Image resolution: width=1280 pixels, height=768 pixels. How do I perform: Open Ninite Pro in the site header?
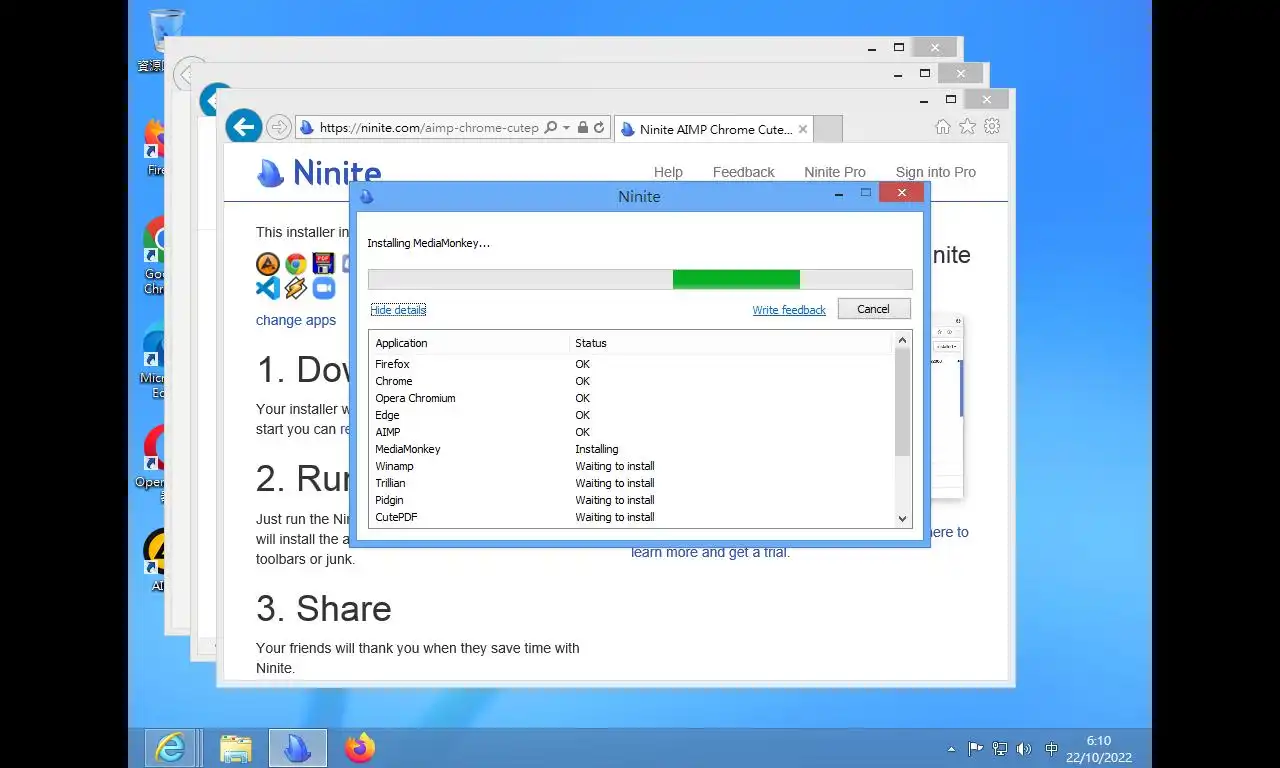[x=835, y=172]
